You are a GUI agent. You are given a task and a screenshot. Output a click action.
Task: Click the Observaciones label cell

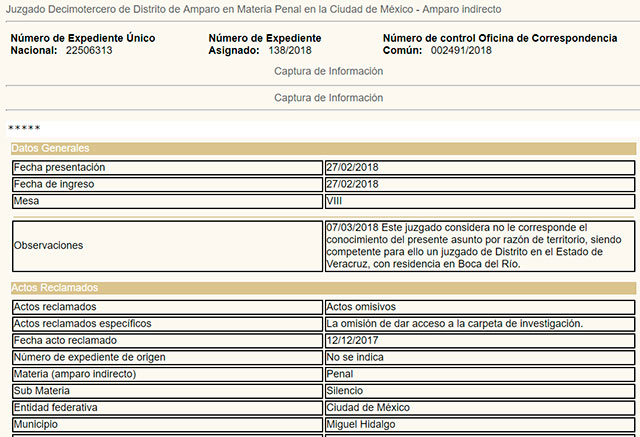point(166,245)
